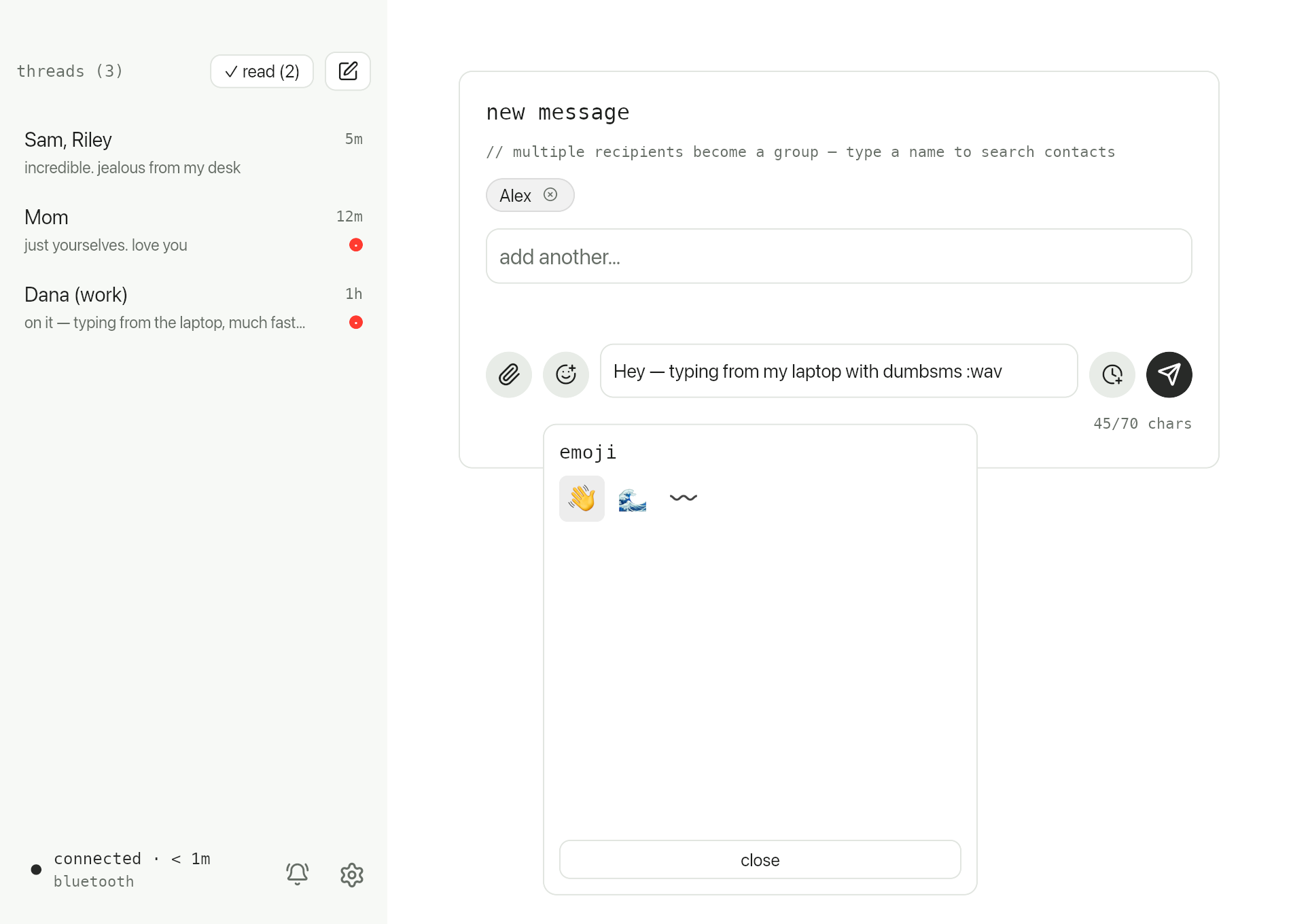This screenshot has height=924, width=1291.
Task: Close the emoji panel
Action: tap(760, 859)
